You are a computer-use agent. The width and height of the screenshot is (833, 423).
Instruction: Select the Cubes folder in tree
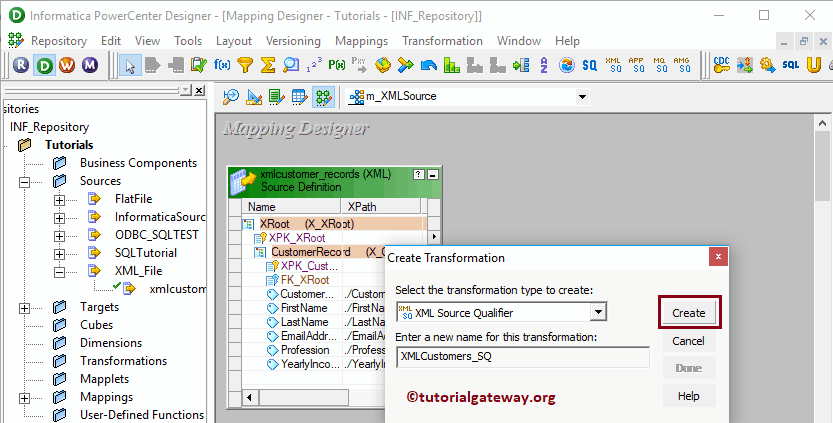(x=96, y=325)
